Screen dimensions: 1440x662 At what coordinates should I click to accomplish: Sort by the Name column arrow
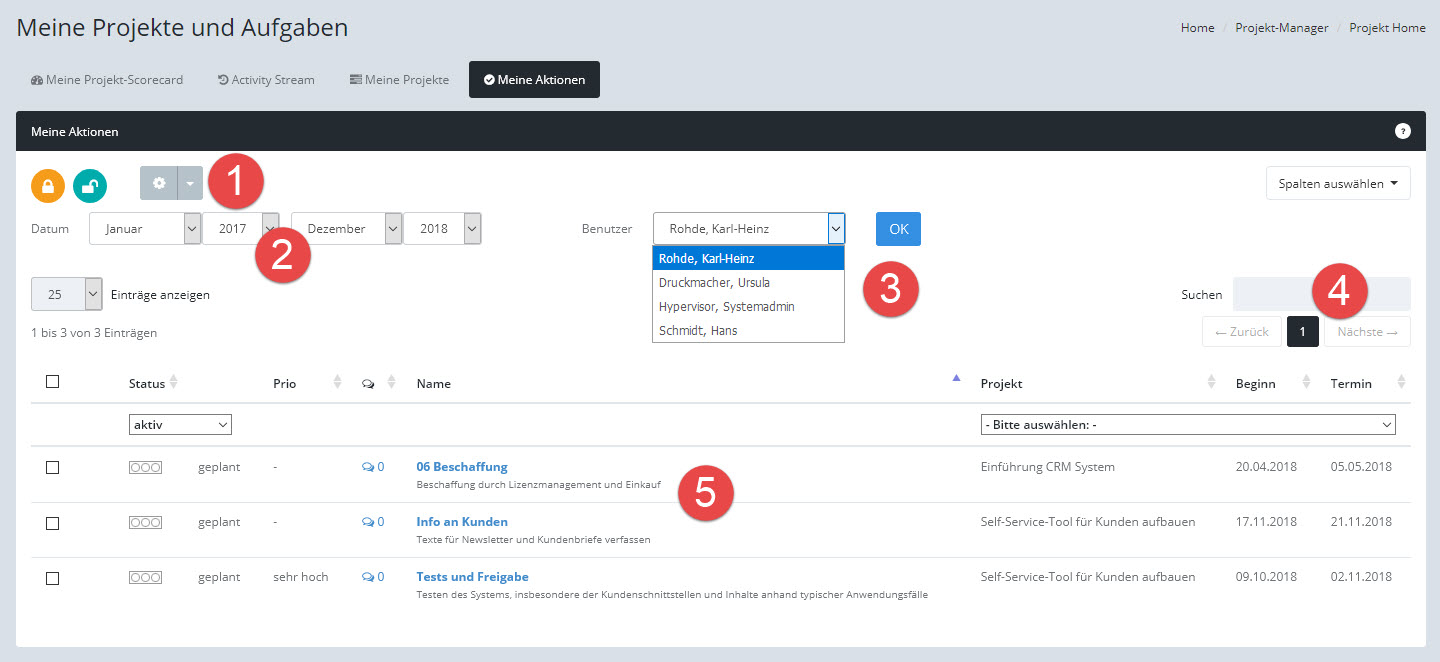[956, 378]
